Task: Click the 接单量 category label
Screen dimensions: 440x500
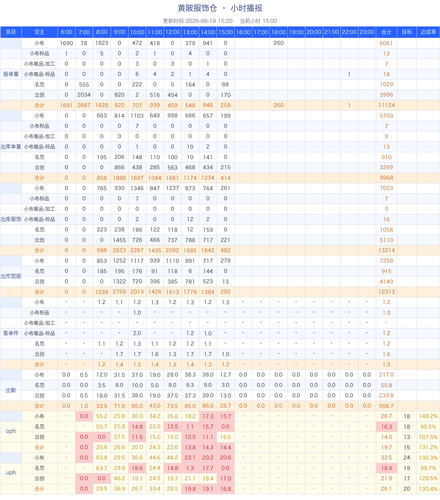Action: pos(11,74)
